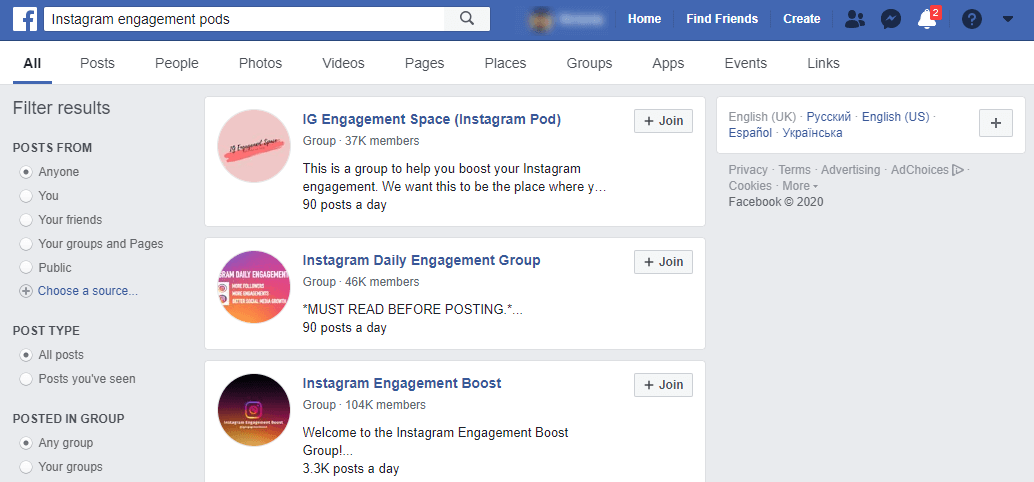Open Instagram Daily Engagement Group title
The width and height of the screenshot is (1034, 482).
click(x=421, y=260)
